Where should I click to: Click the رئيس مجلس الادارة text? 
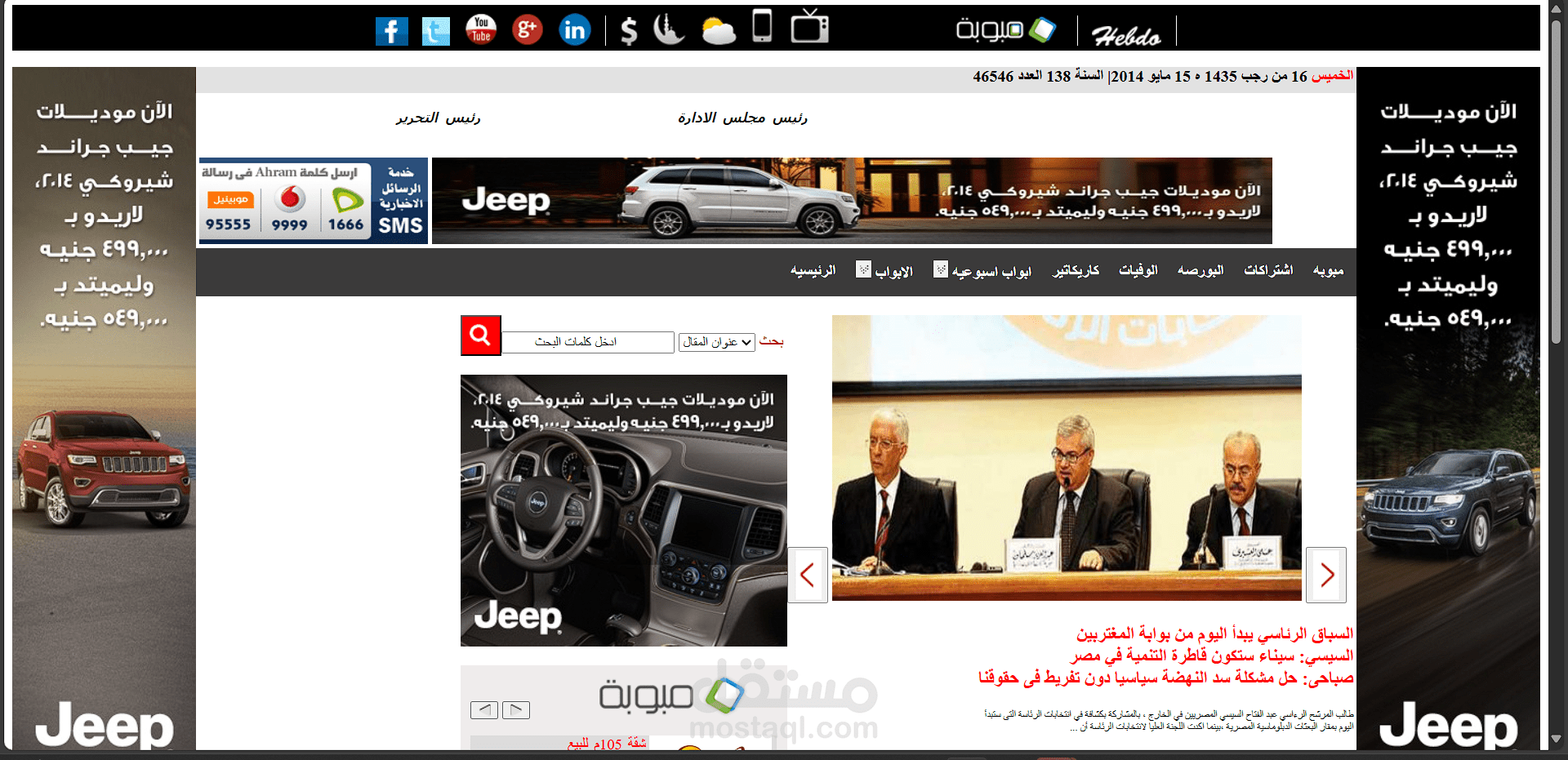(742, 118)
